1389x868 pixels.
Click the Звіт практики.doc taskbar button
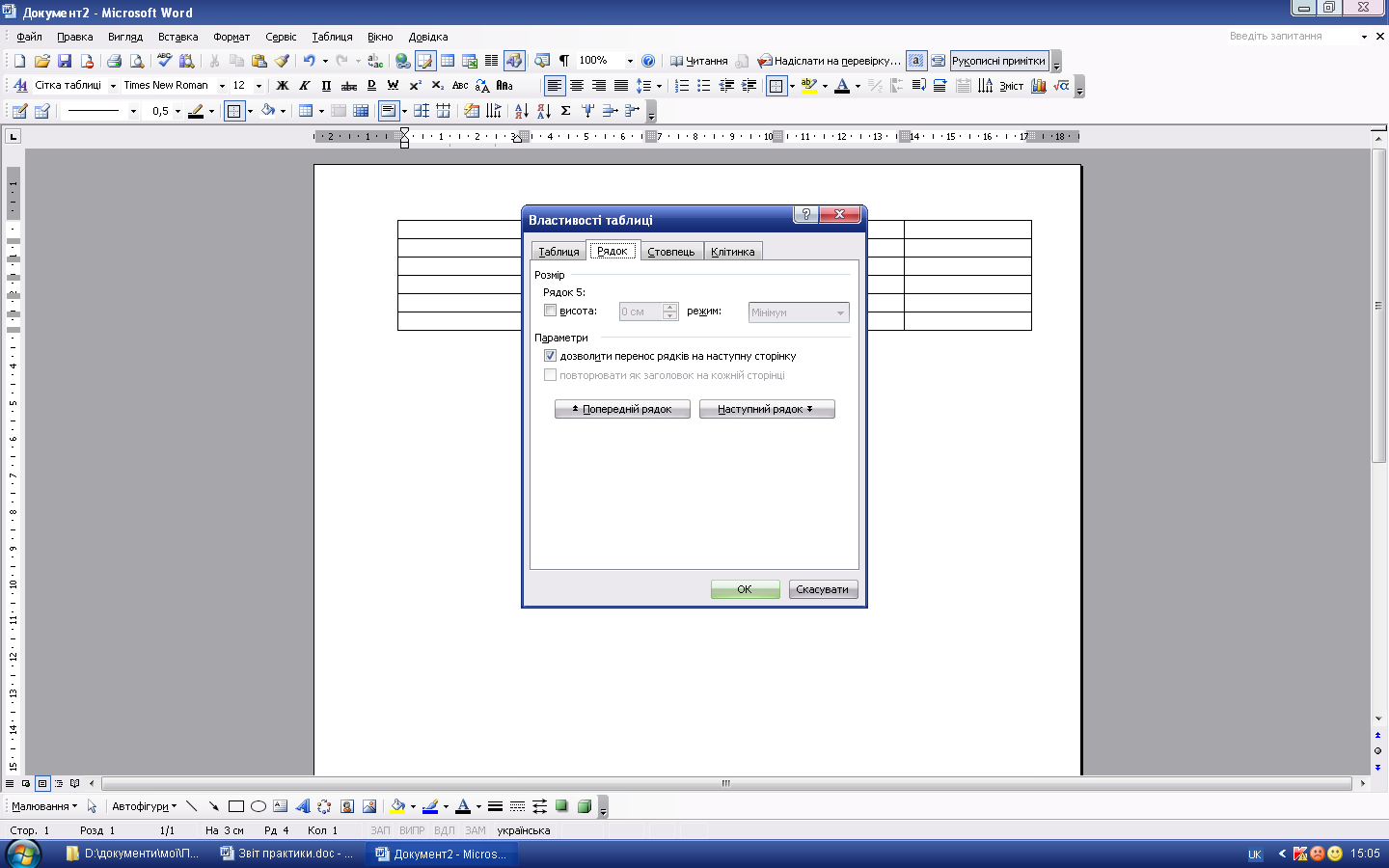point(286,854)
